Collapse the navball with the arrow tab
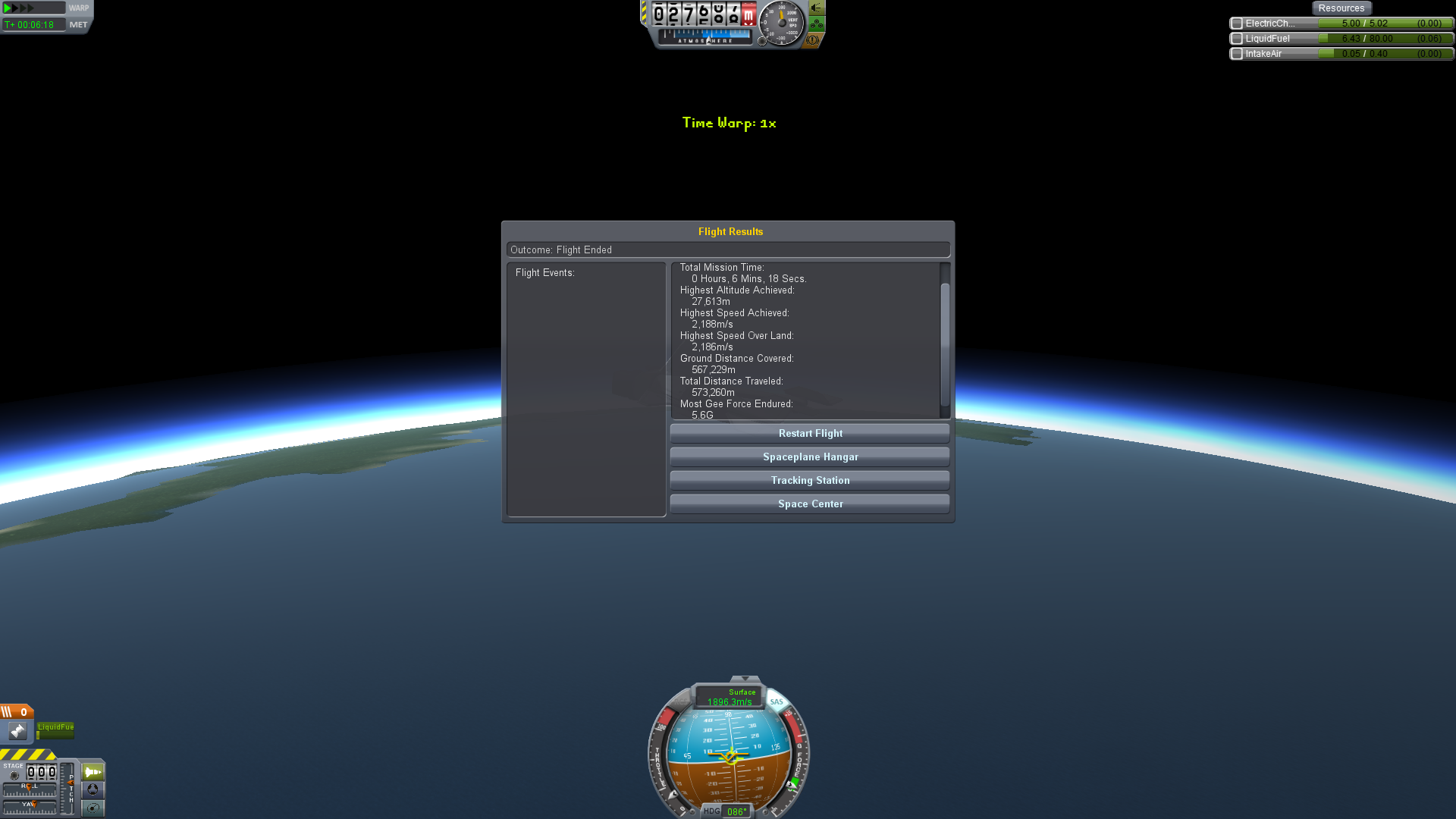This screenshot has width=1456, height=819. 745,679
